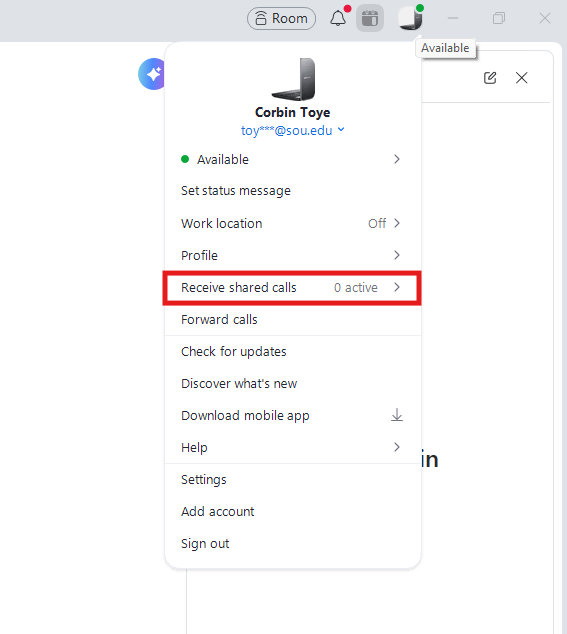Select Set status message
Image resolution: width=567 pixels, height=634 pixels.
(x=293, y=190)
